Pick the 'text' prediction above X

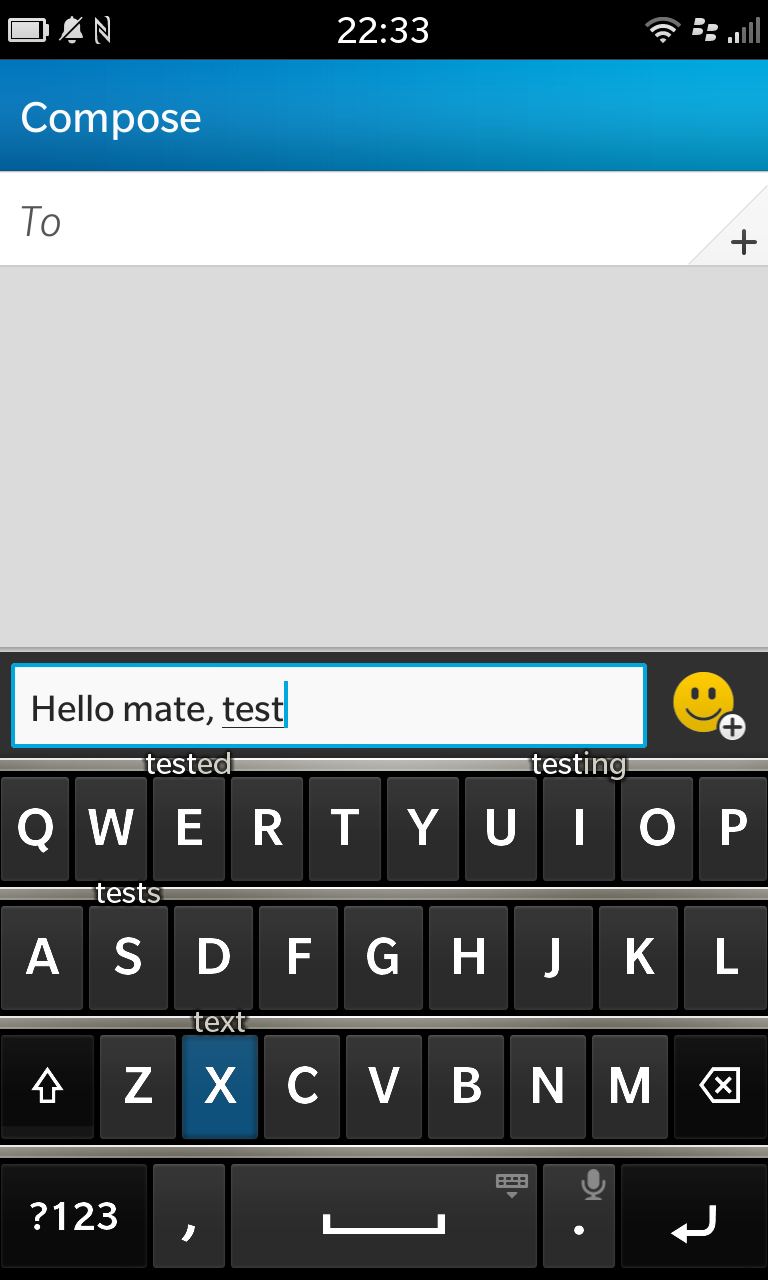point(219,1022)
